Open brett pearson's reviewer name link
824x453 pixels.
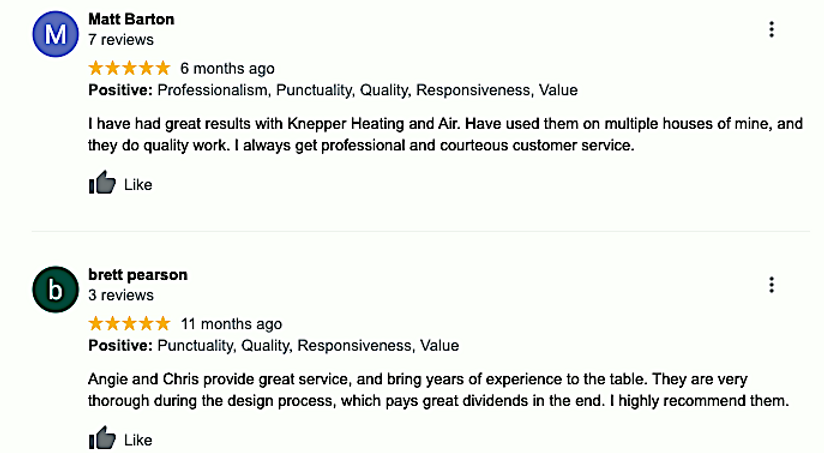pyautogui.click(x=137, y=274)
